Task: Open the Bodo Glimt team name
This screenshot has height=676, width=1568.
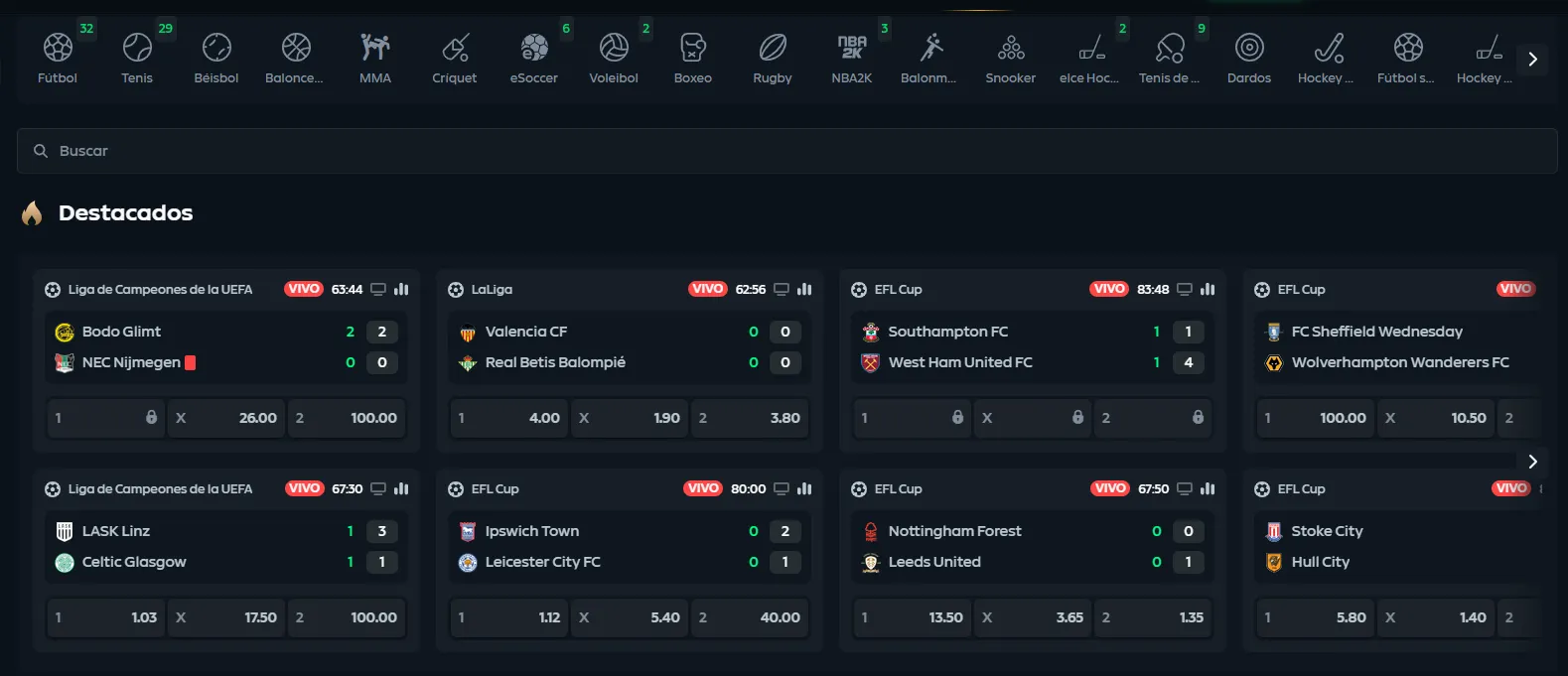Action: point(121,332)
